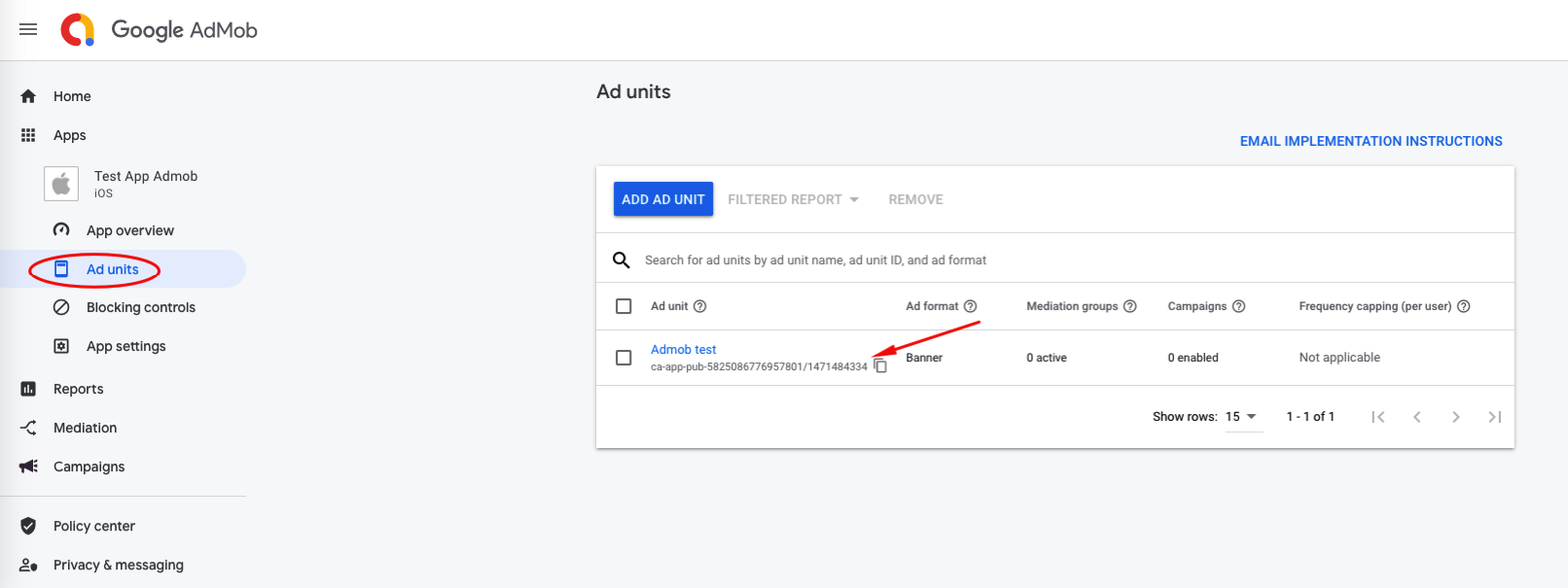
Task: Click the Banner ad format cell
Action: 924,358
